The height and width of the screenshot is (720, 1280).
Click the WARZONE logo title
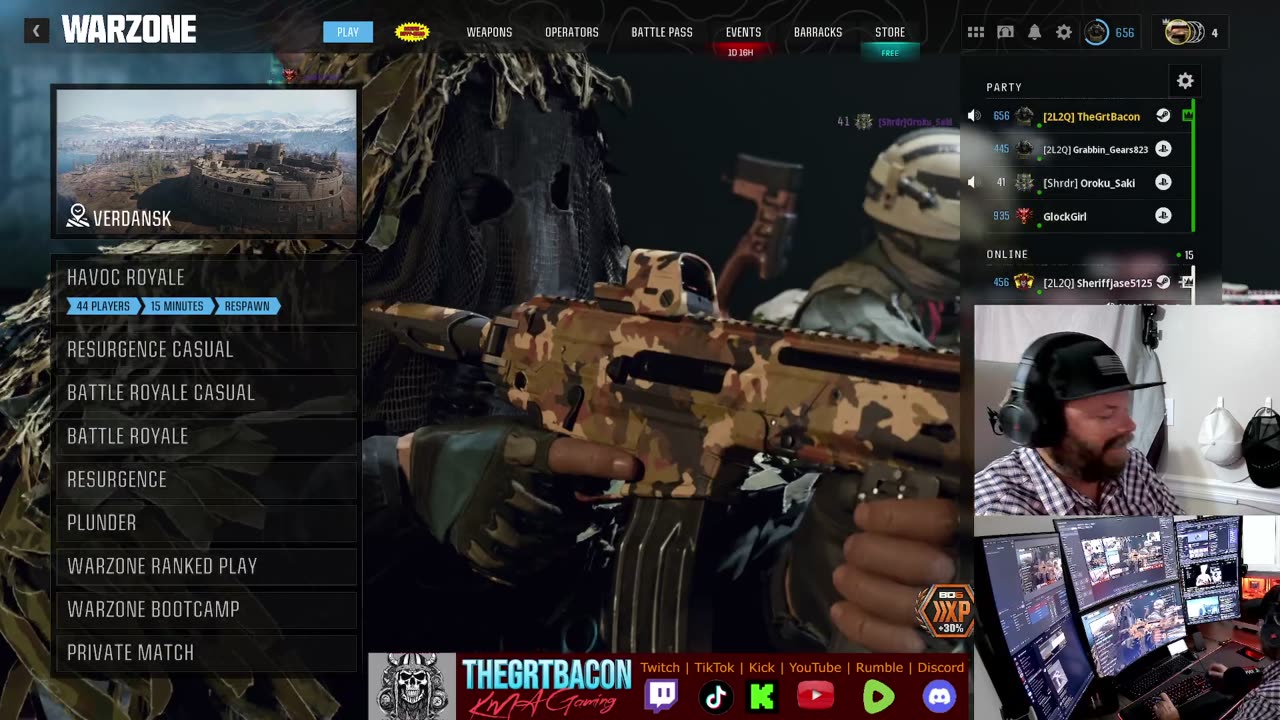129,31
